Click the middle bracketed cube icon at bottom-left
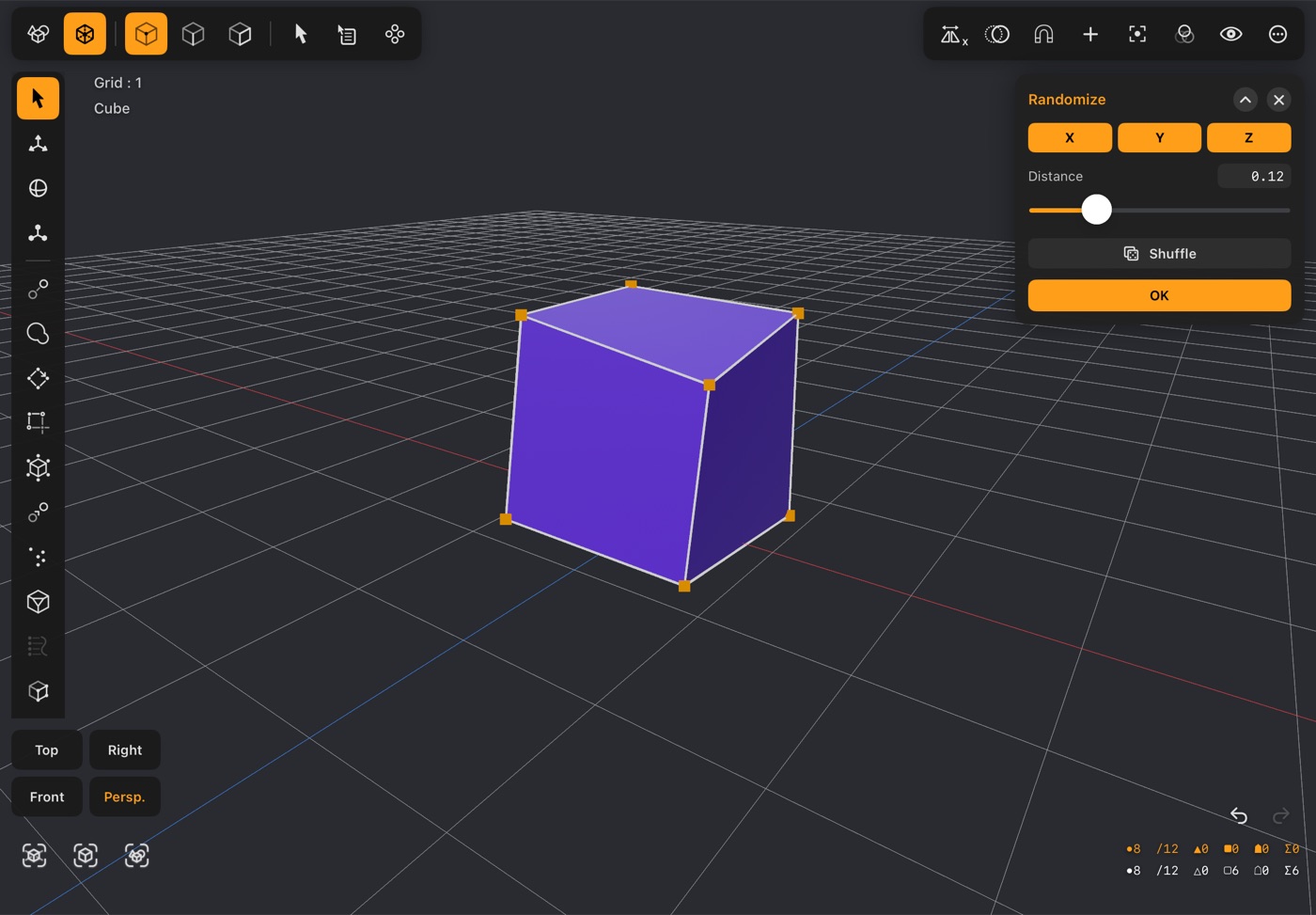 click(86, 855)
